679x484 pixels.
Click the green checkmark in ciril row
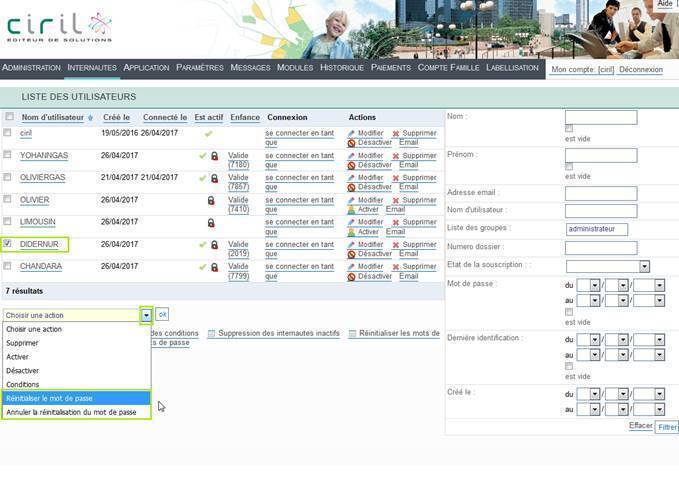208,134
